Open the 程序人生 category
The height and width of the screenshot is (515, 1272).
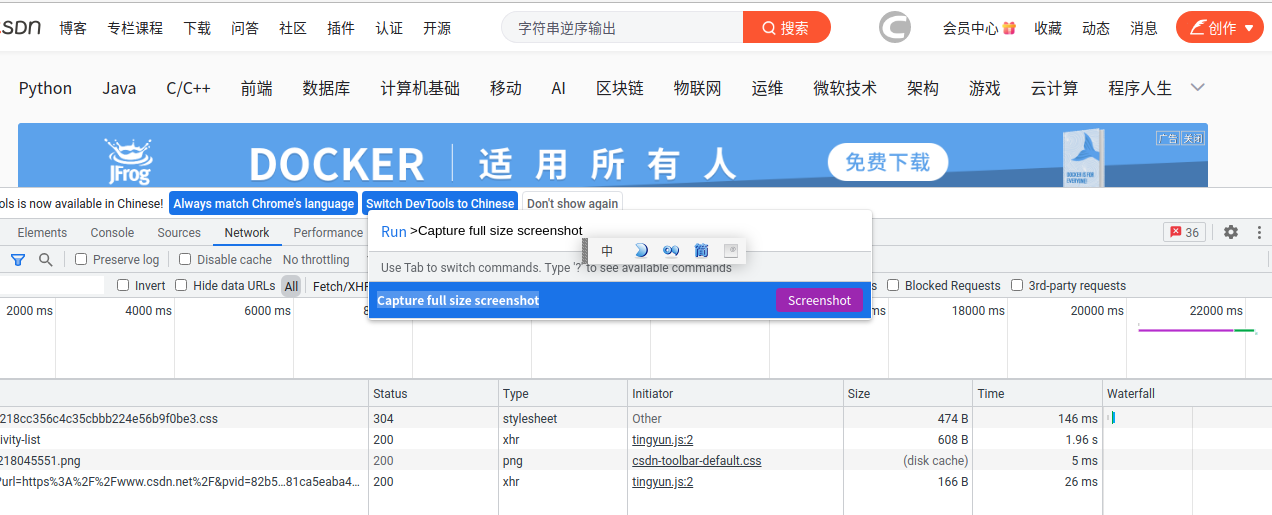click(x=1140, y=88)
